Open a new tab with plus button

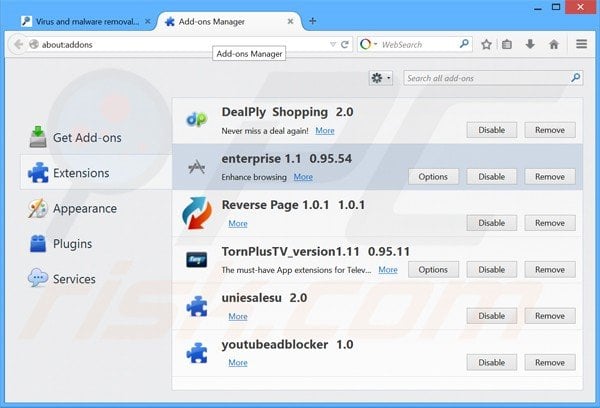[313, 21]
